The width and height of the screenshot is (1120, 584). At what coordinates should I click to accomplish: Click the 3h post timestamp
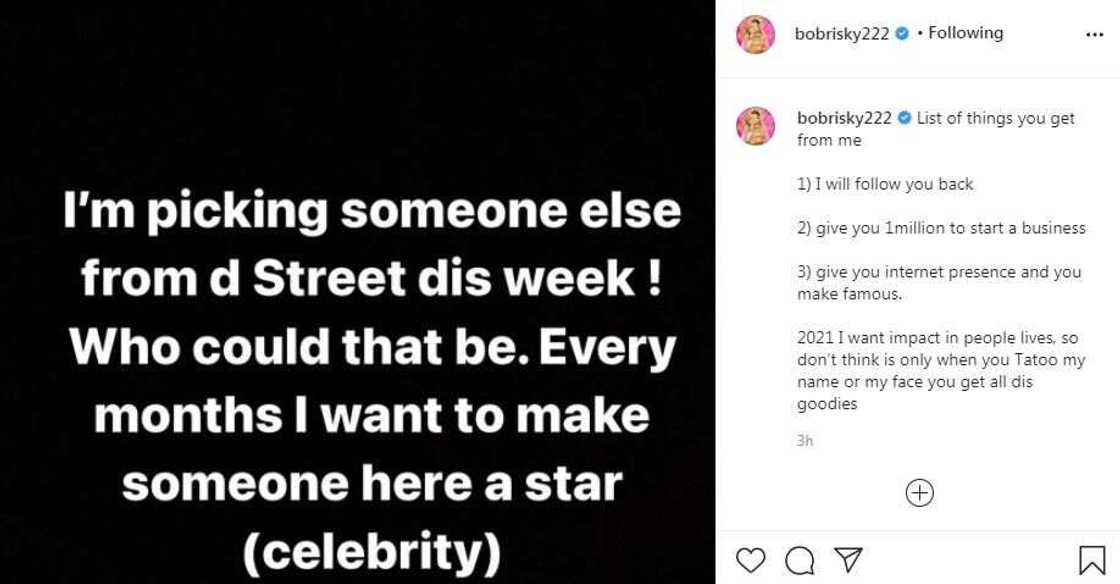[805, 440]
